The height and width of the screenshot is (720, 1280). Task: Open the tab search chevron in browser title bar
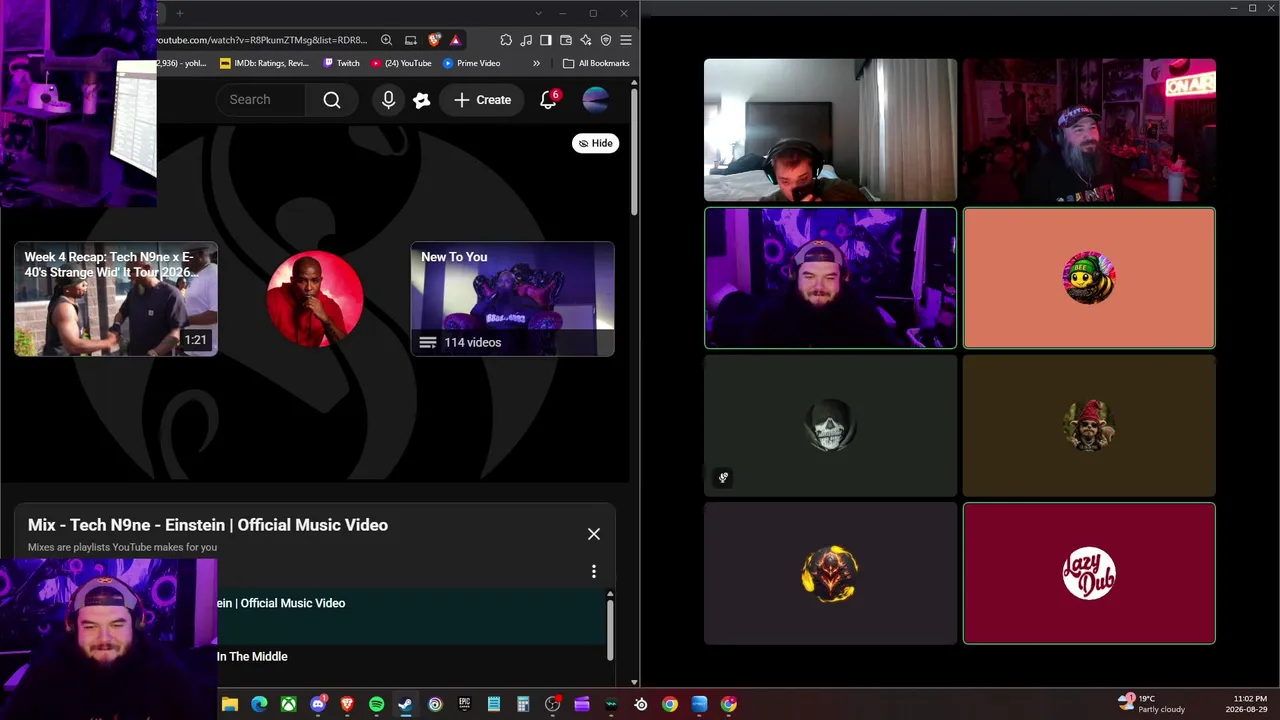(x=539, y=13)
